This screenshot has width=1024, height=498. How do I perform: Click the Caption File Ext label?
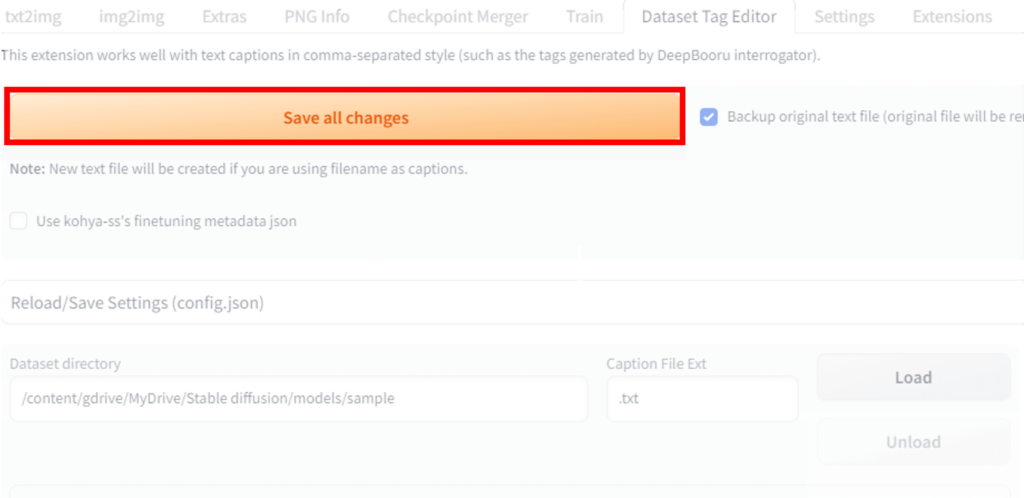(x=656, y=364)
